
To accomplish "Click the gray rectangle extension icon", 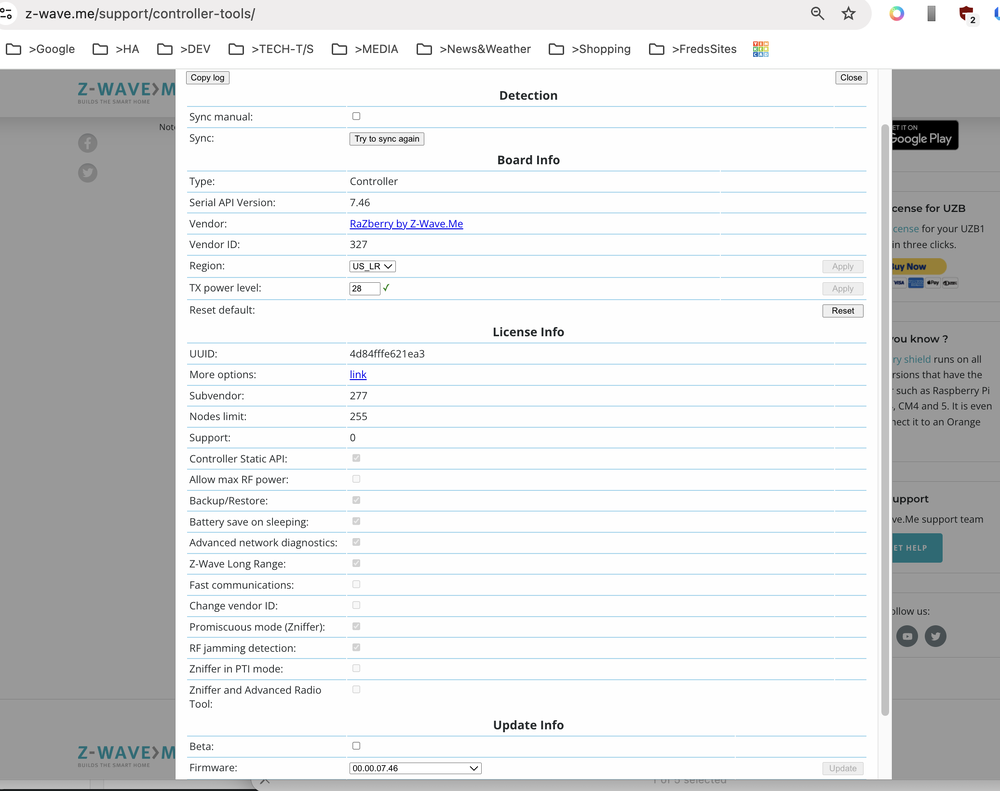I will tap(931, 13).
